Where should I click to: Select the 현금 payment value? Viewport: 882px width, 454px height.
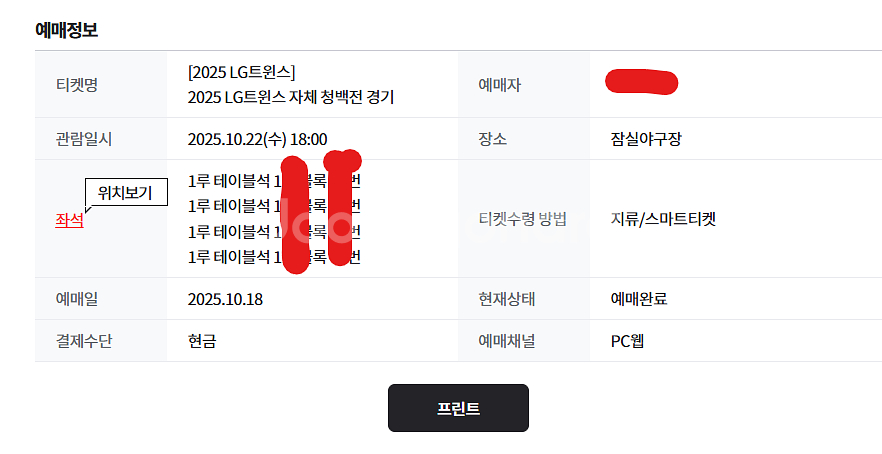[x=202, y=341]
